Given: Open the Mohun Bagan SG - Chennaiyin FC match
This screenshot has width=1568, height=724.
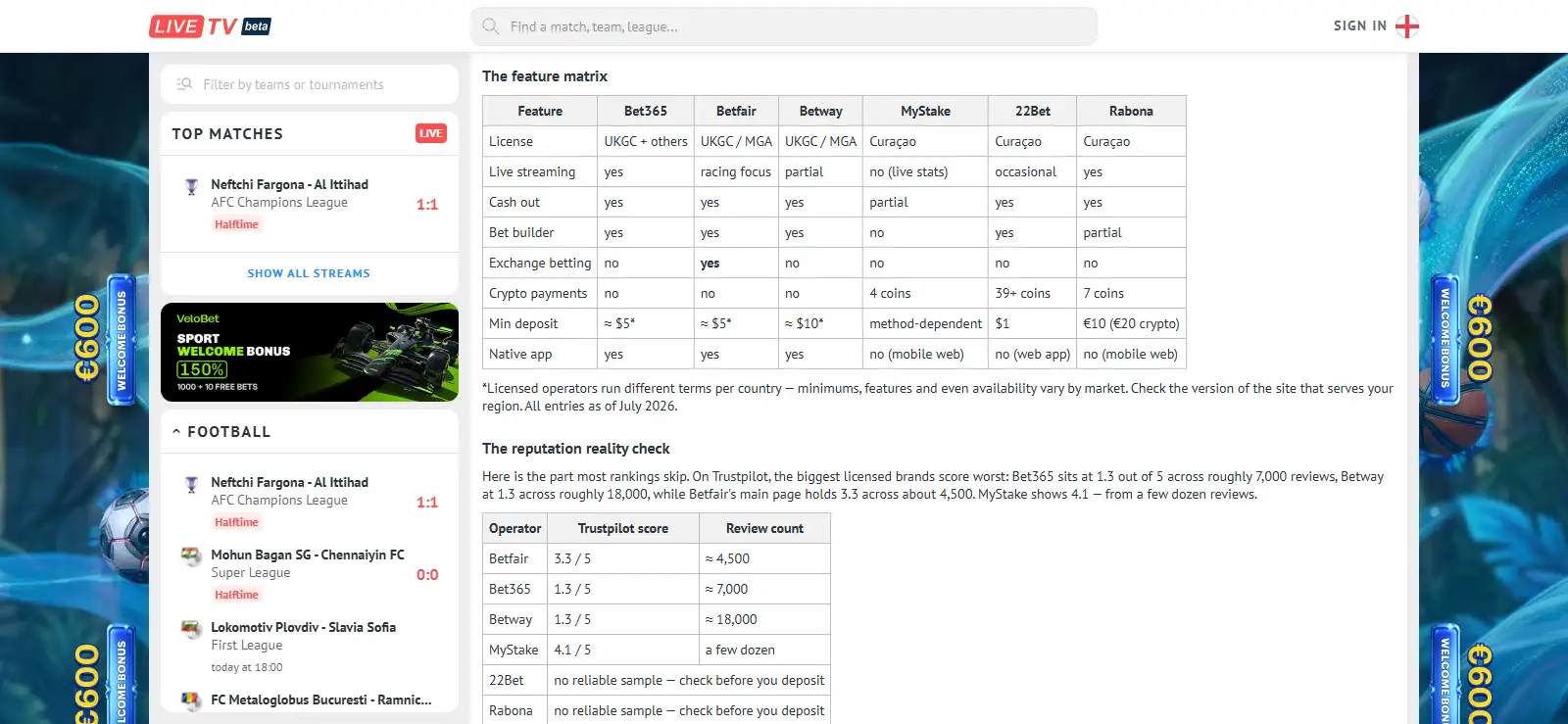Looking at the screenshot, I should (310, 574).
